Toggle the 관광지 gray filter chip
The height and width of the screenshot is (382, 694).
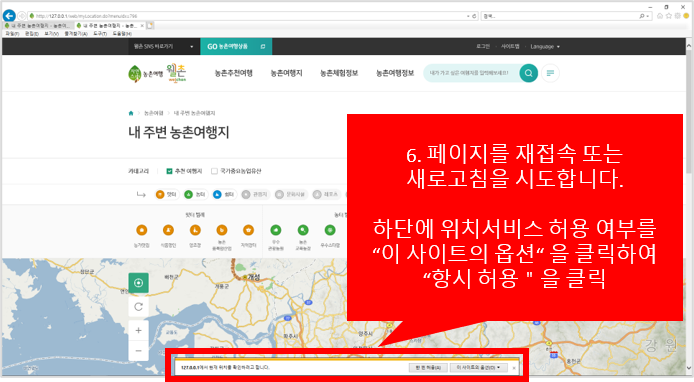tap(255, 195)
